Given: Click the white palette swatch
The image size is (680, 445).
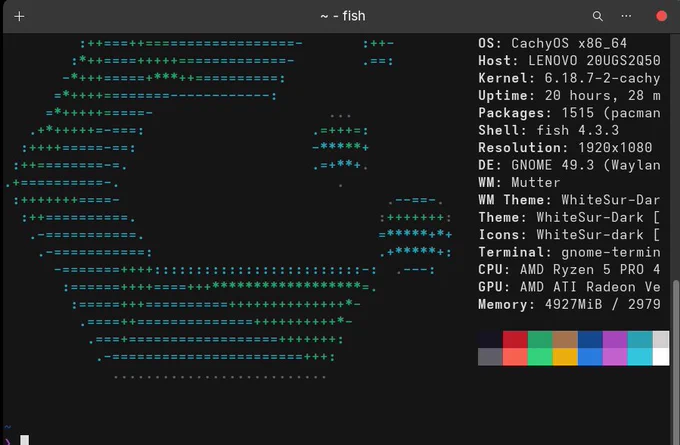Looking at the screenshot, I should click(x=661, y=357).
